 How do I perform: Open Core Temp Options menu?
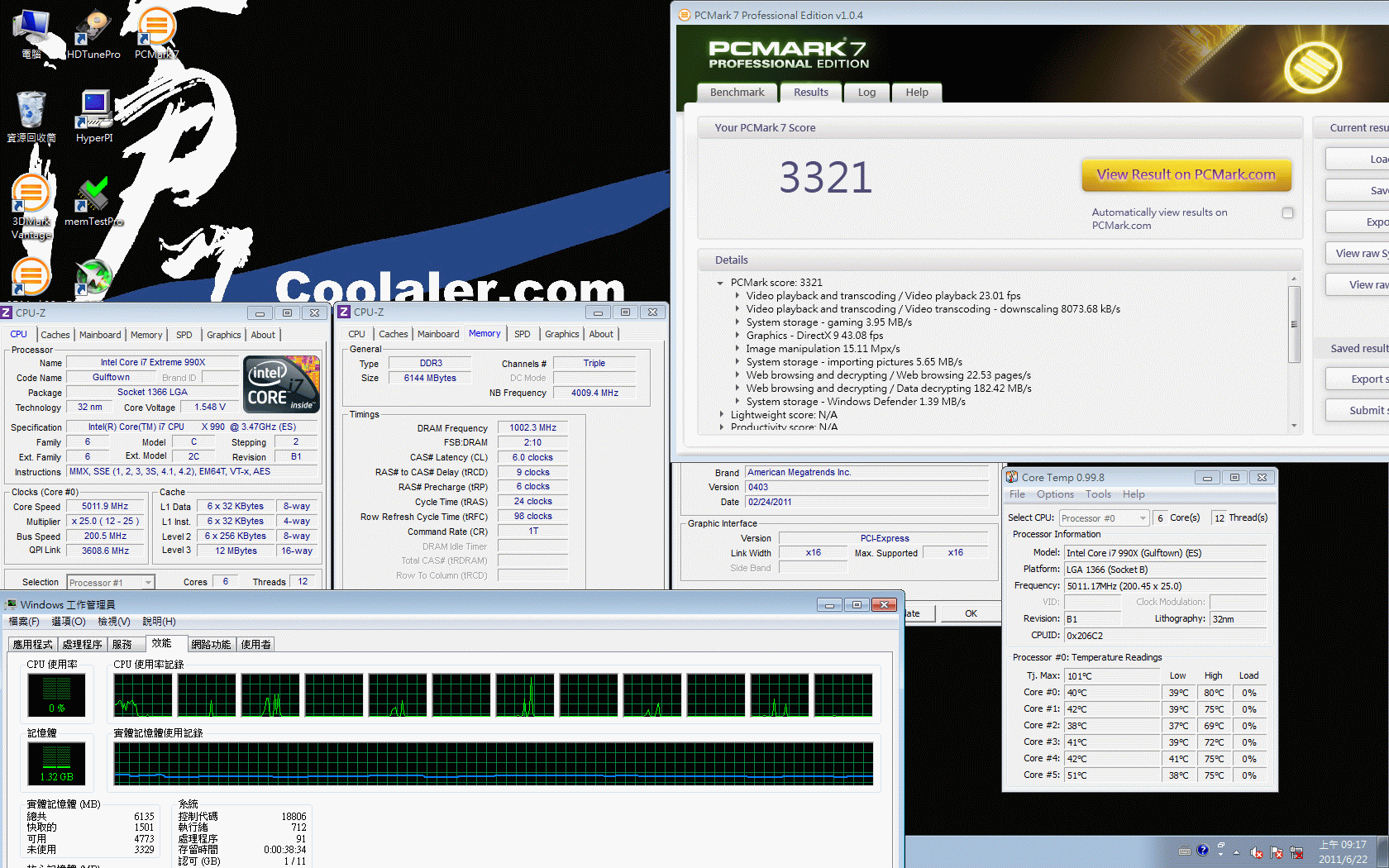click(x=1055, y=494)
